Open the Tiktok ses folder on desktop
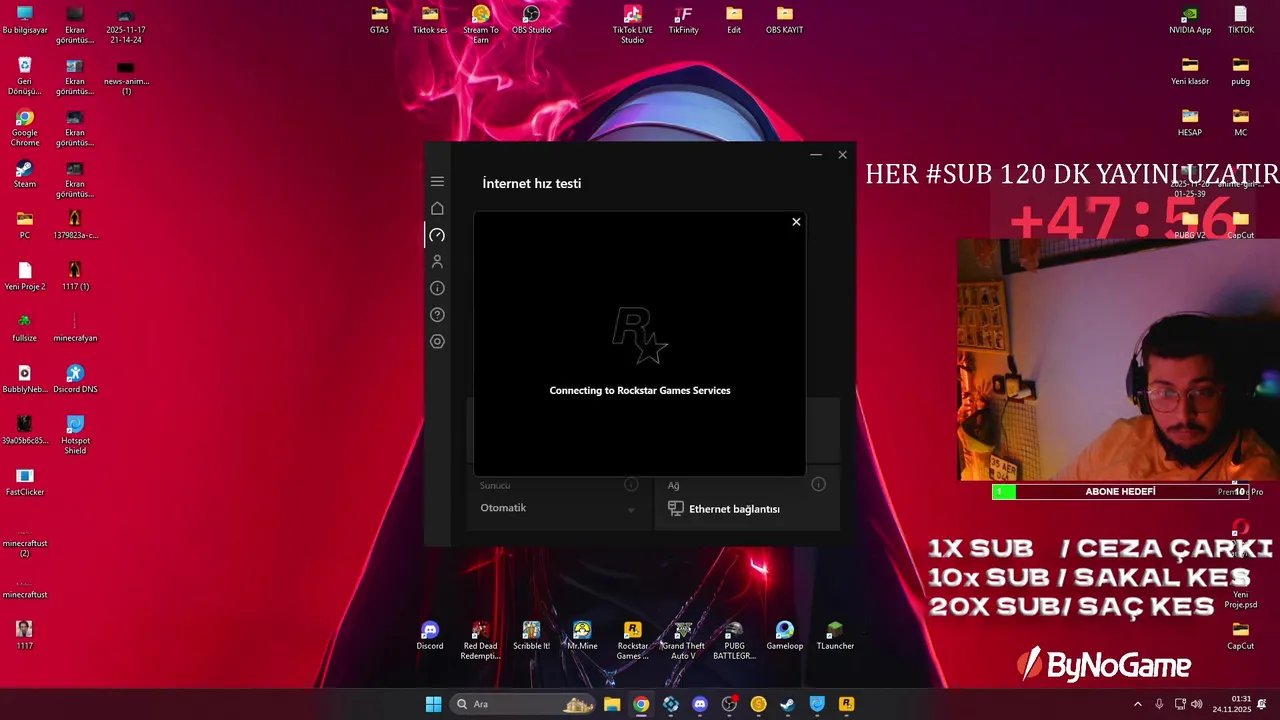Image resolution: width=1280 pixels, height=720 pixels. pyautogui.click(x=430, y=20)
